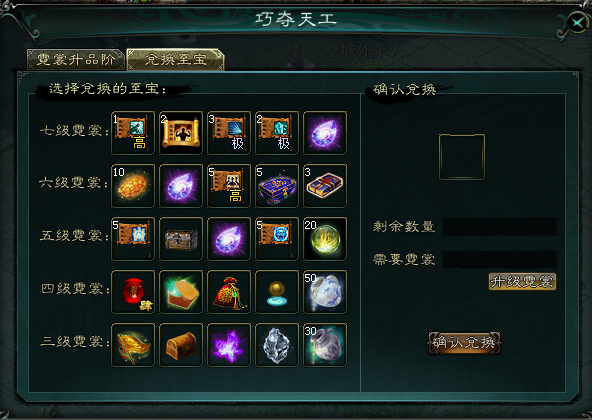The image size is (592, 420).
Task: Click the 升级霓裳 button
Action: click(x=522, y=281)
